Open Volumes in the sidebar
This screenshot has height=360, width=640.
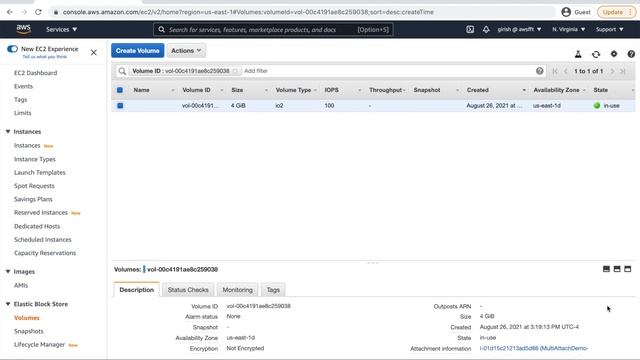click(27, 318)
